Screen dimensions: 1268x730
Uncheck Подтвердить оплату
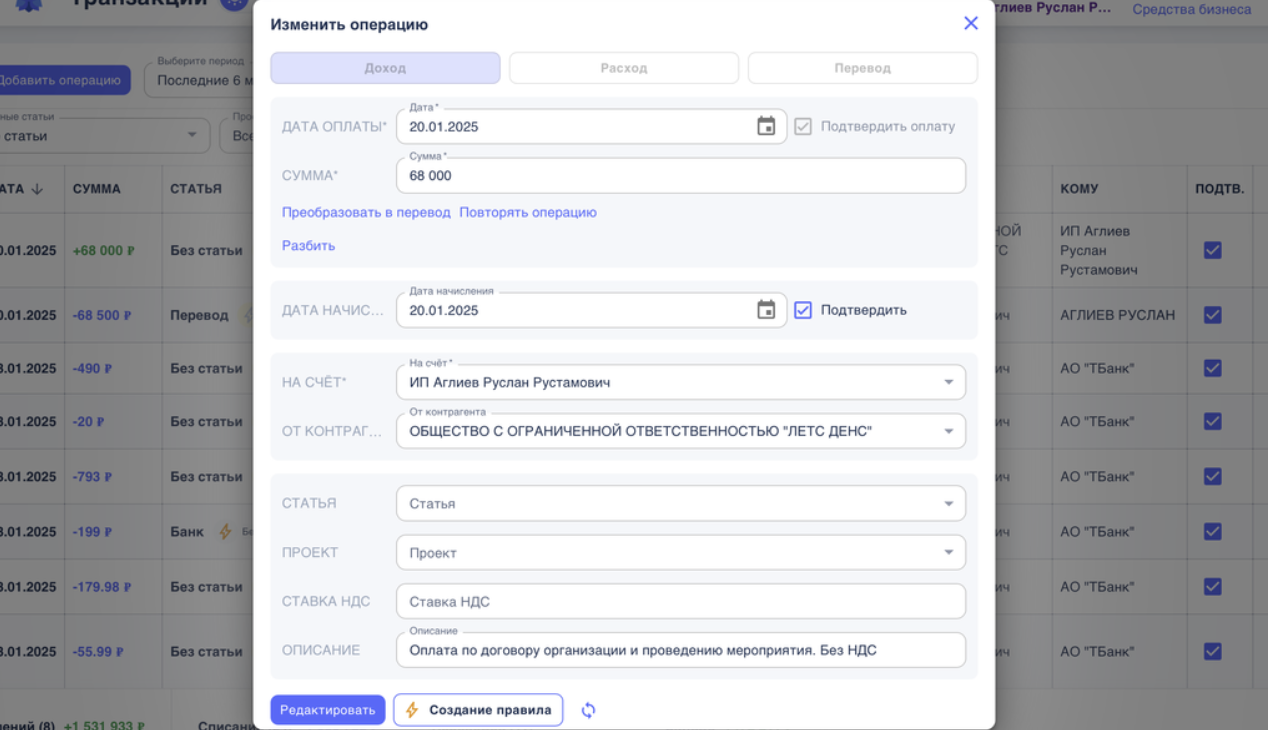[803, 126]
